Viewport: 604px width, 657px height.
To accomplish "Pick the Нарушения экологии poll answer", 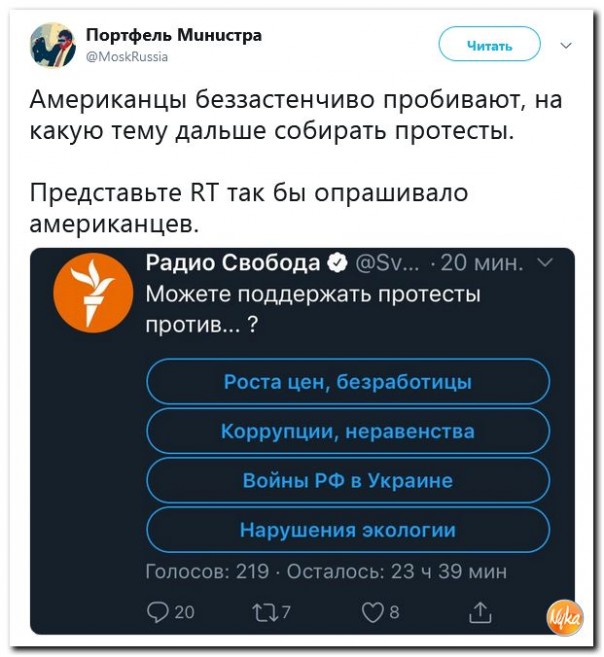I will coord(347,530).
